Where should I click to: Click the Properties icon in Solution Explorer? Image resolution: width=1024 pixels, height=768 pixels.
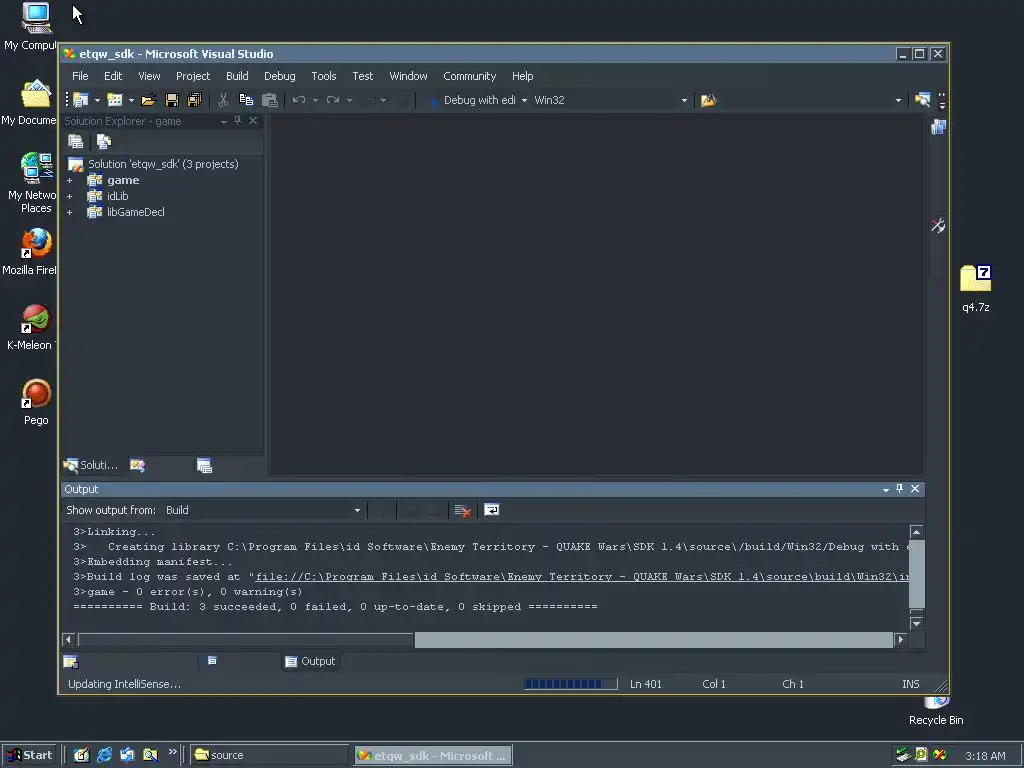(76, 142)
